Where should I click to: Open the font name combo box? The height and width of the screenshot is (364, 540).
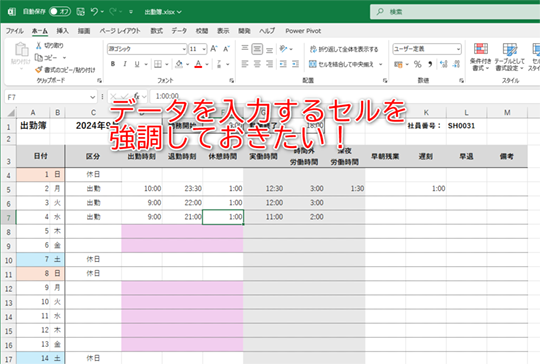(x=147, y=49)
